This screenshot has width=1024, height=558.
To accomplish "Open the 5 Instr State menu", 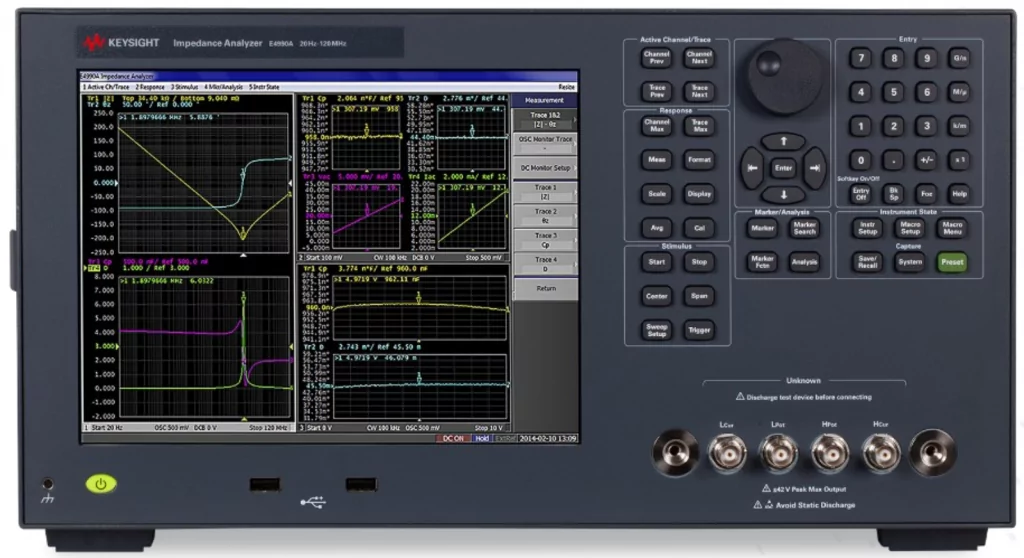I will point(264,87).
